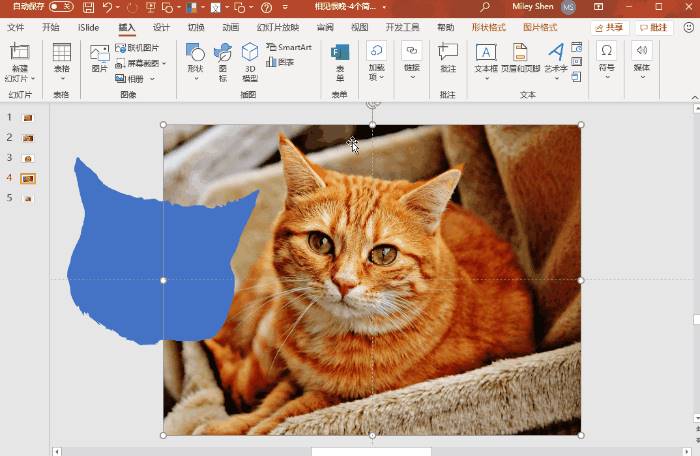Open the Table (表格) insert dropdown
Image resolution: width=700 pixels, height=456 pixels.
pyautogui.click(x=62, y=62)
